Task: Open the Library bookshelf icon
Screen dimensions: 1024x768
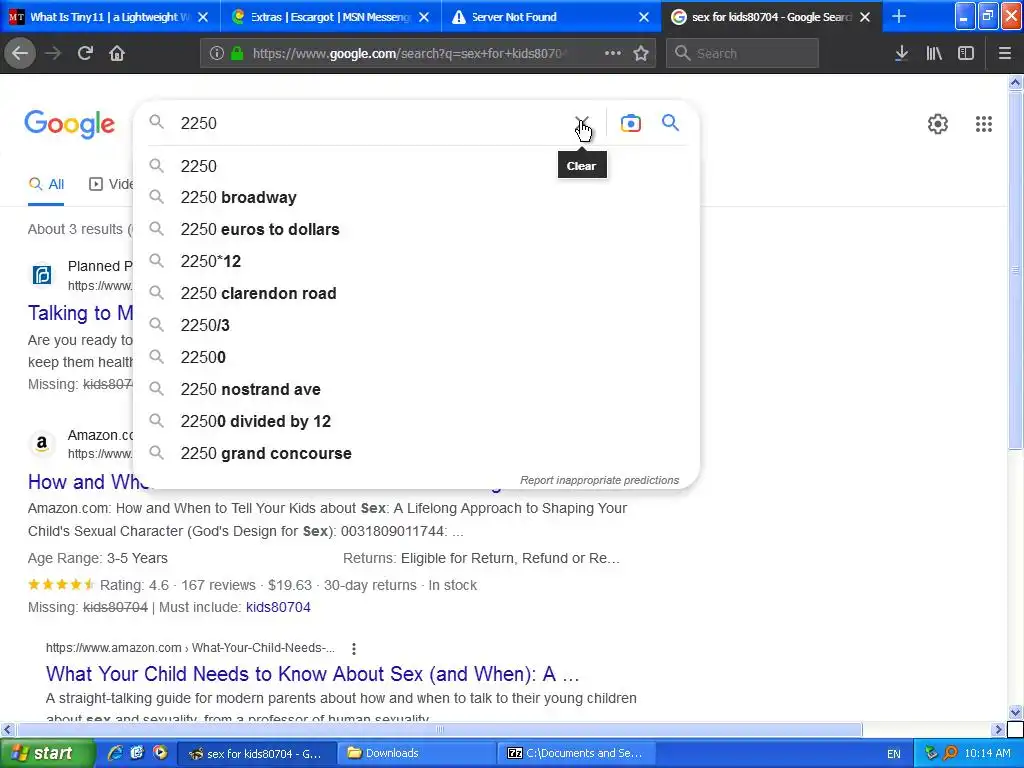Action: click(934, 54)
